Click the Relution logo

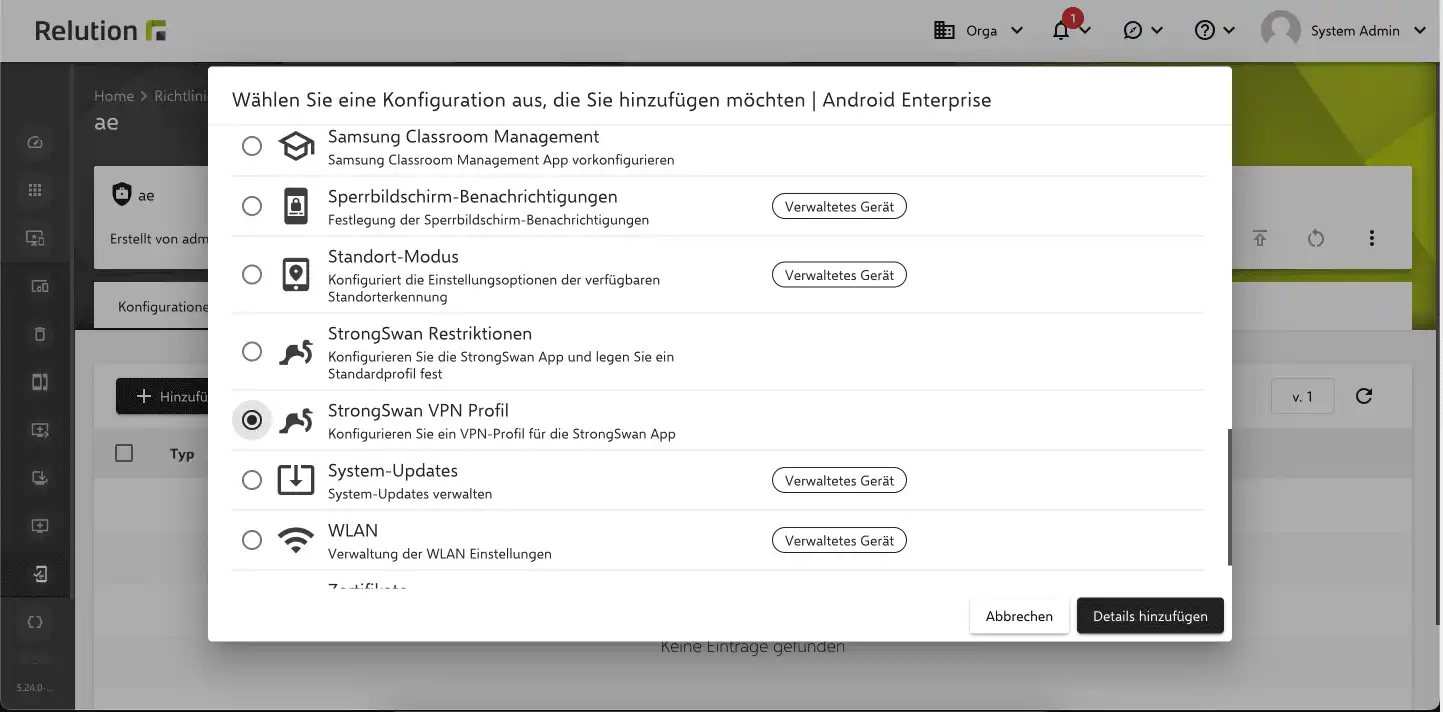(100, 31)
